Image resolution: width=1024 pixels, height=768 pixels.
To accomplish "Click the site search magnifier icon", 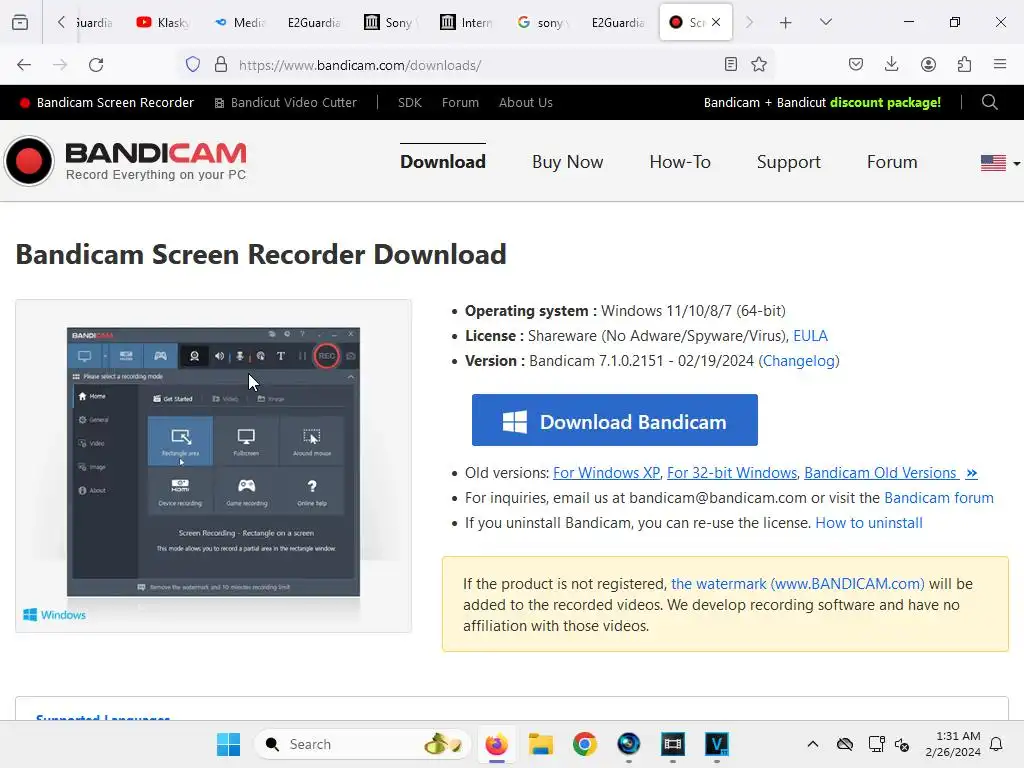I will 989,103.
